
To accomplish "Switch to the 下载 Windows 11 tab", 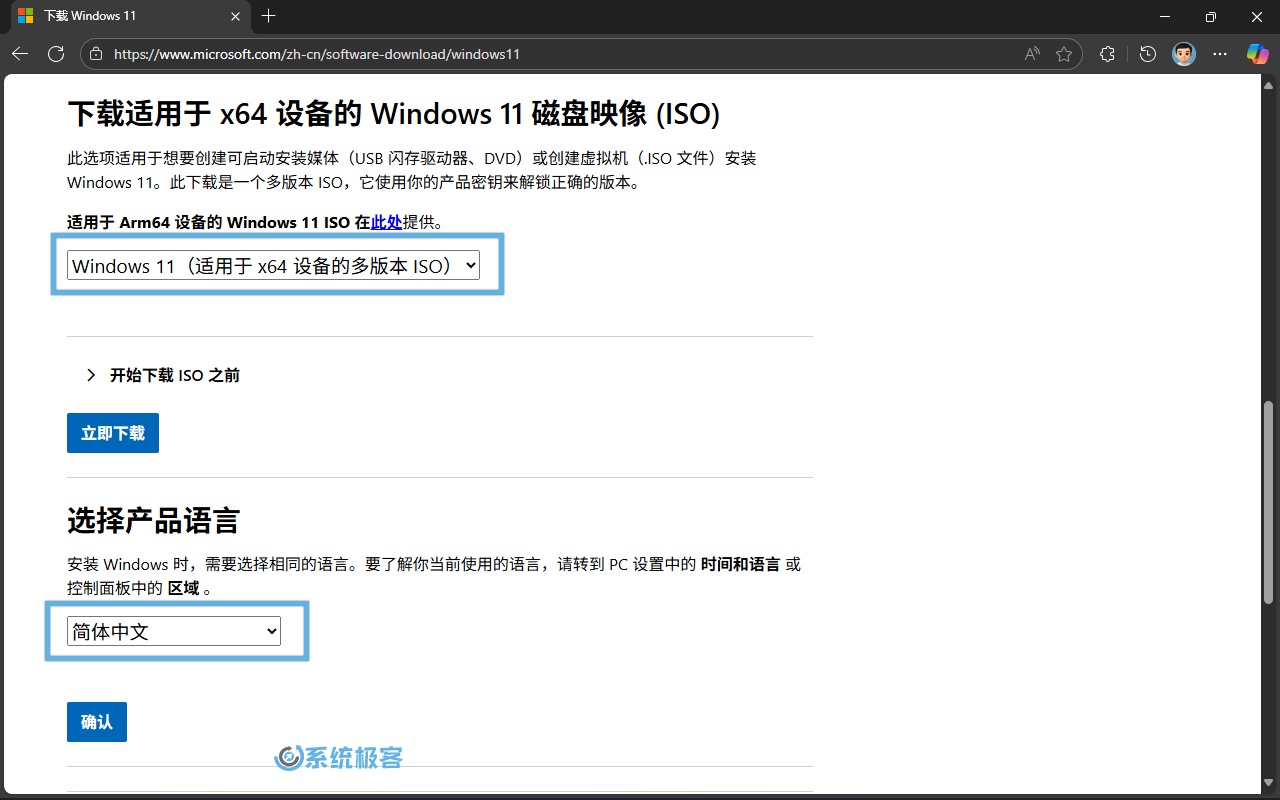I will click(x=120, y=17).
